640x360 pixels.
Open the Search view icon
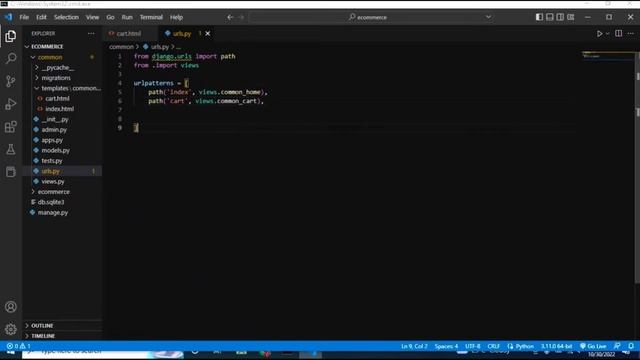point(11,58)
